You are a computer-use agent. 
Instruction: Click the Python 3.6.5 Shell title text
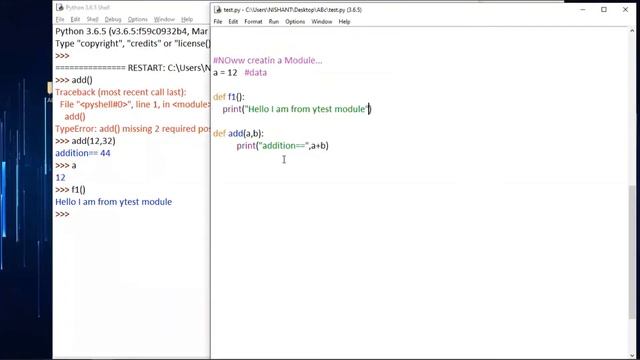pyautogui.click(x=87, y=7)
